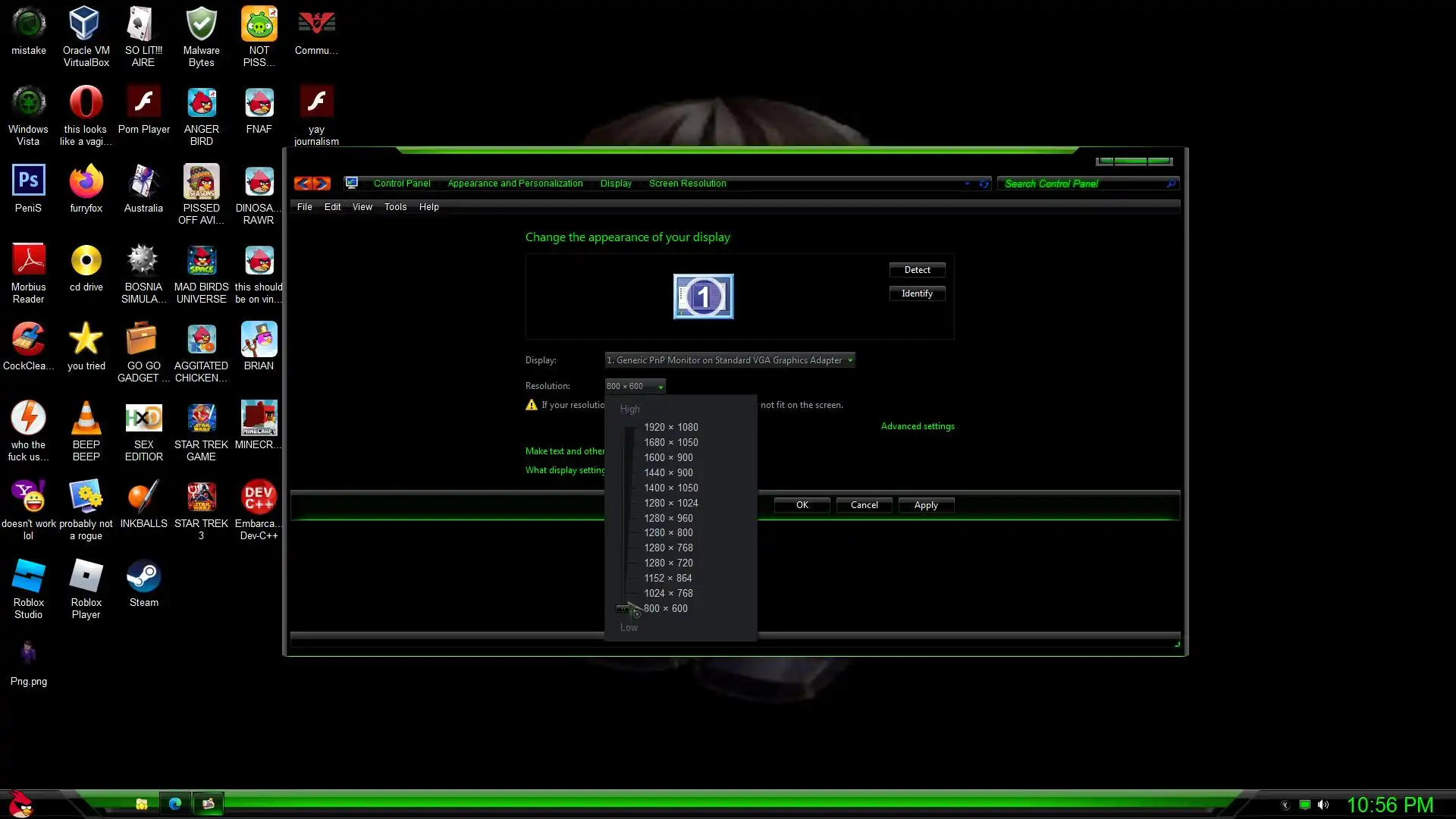Select monitor 1 thumbnail
Screen dimensions: 1456x819
pyautogui.click(x=703, y=297)
